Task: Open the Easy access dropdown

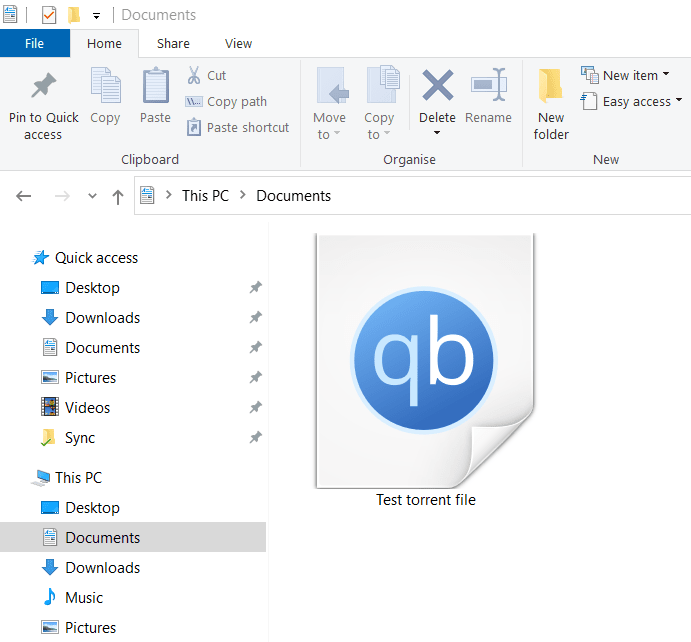Action: pos(632,101)
